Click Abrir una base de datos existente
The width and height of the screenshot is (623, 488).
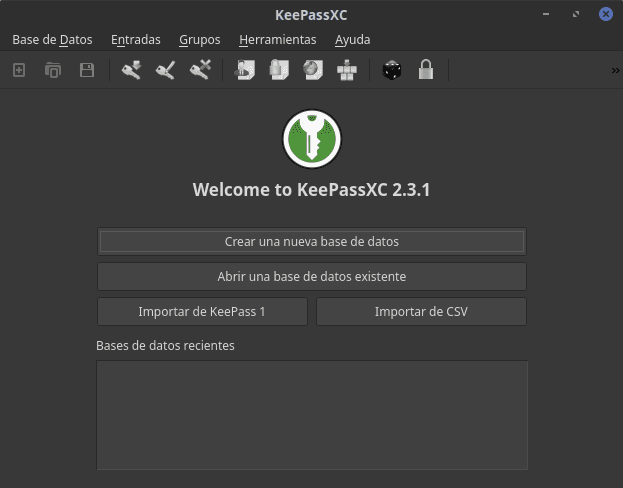click(x=312, y=277)
